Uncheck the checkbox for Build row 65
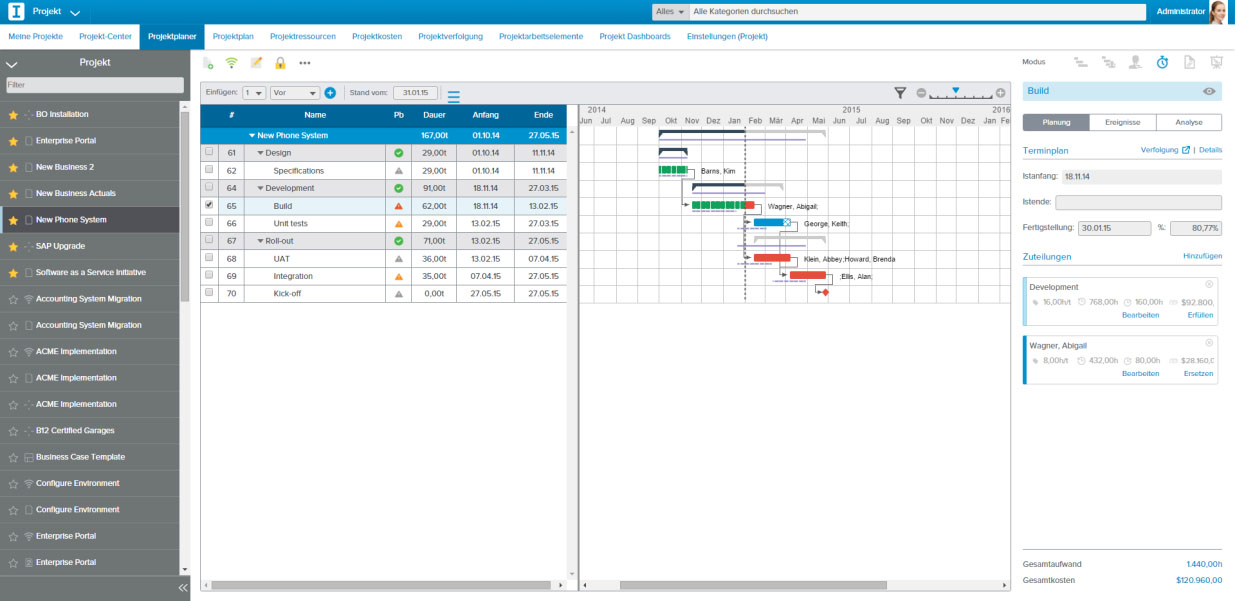 209,205
